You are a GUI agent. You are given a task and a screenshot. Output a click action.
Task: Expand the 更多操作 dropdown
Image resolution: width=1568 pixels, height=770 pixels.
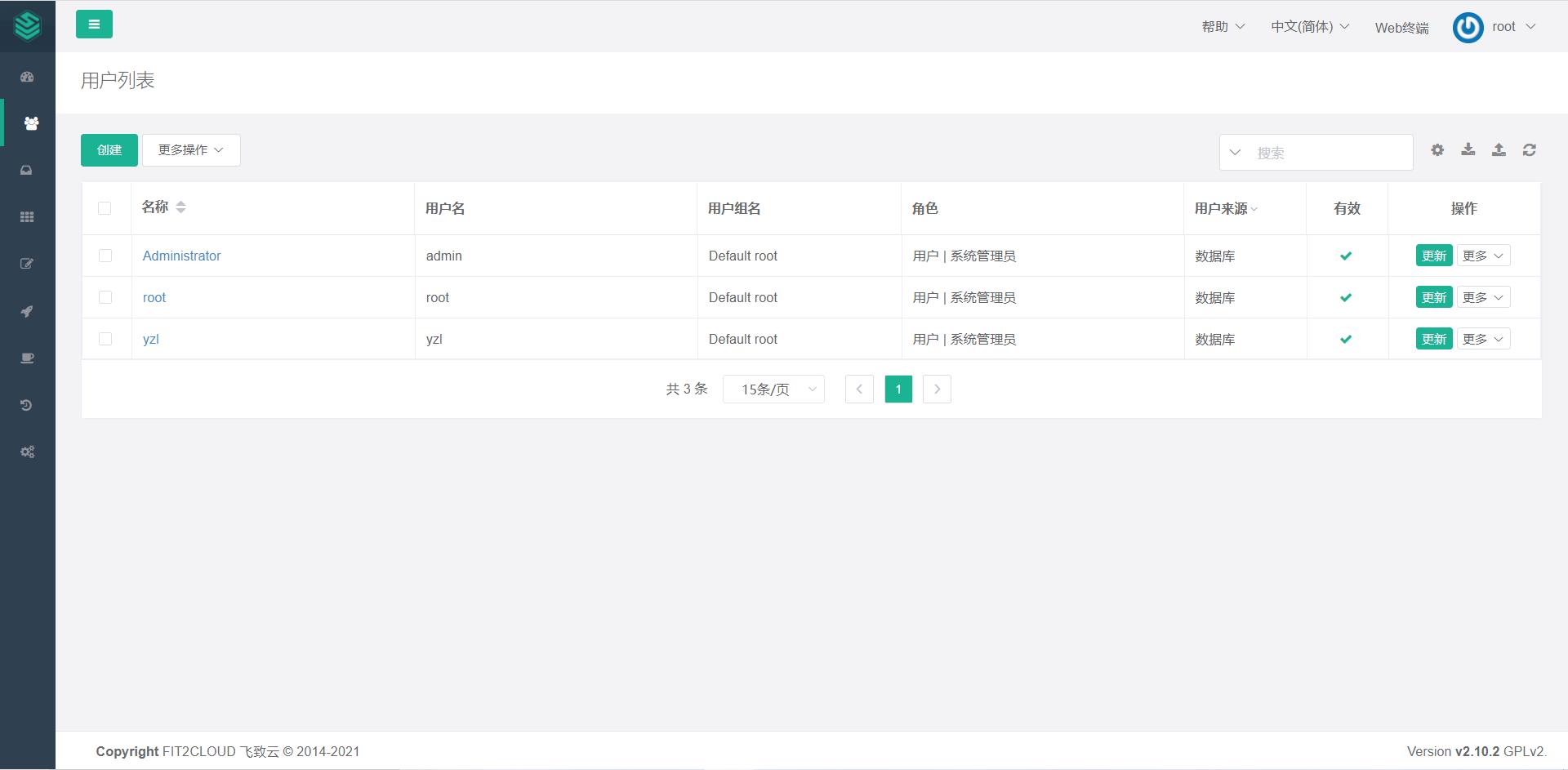[x=191, y=150]
